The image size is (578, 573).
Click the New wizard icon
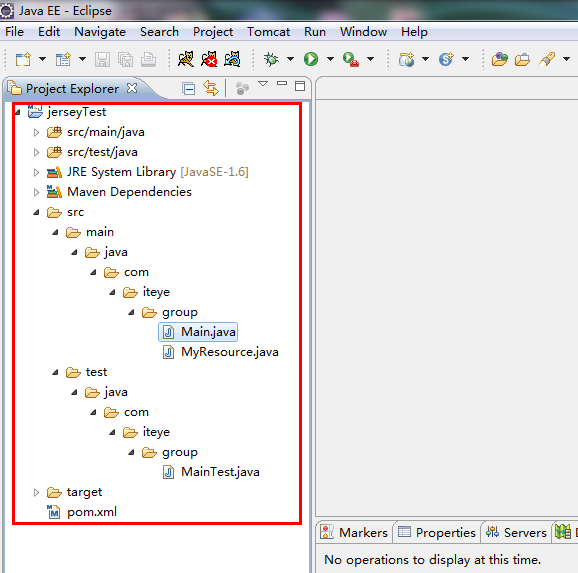click(23, 59)
